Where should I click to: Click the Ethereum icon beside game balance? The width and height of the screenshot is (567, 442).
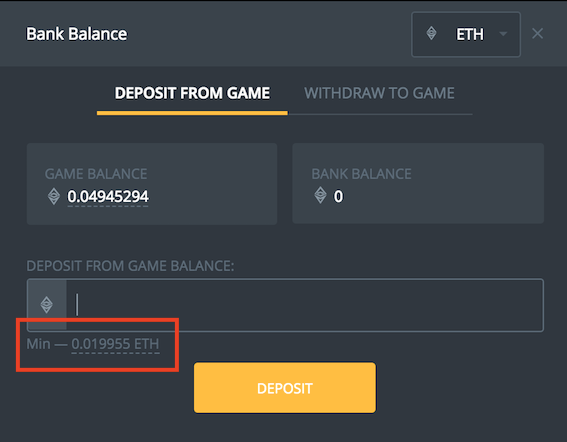point(54,196)
